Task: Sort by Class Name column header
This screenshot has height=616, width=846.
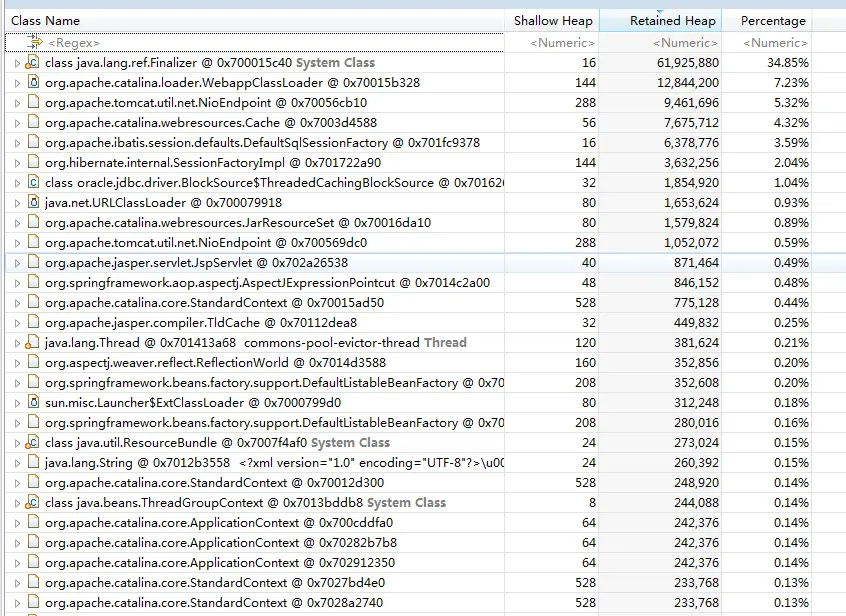Action: click(x=254, y=20)
